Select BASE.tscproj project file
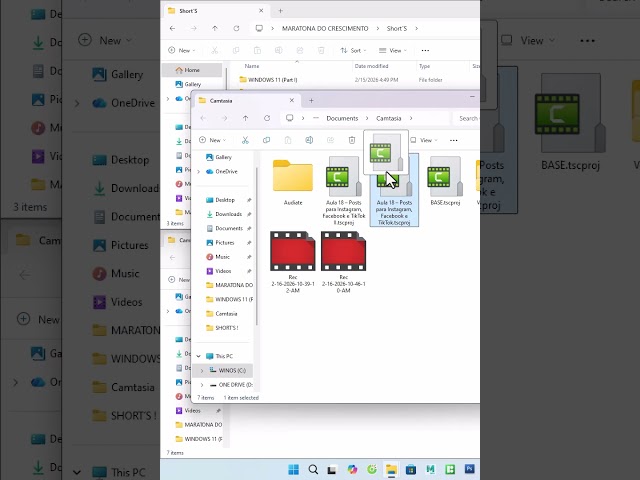 pyautogui.click(x=445, y=181)
